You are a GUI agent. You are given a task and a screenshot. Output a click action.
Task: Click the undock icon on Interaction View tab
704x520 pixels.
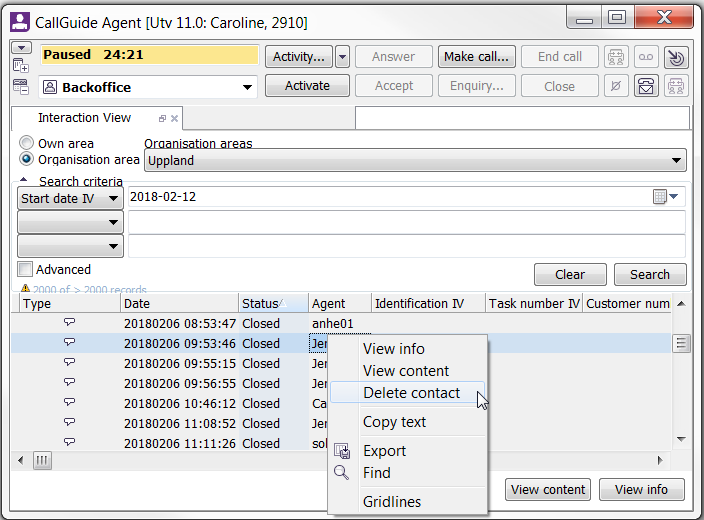click(163, 119)
